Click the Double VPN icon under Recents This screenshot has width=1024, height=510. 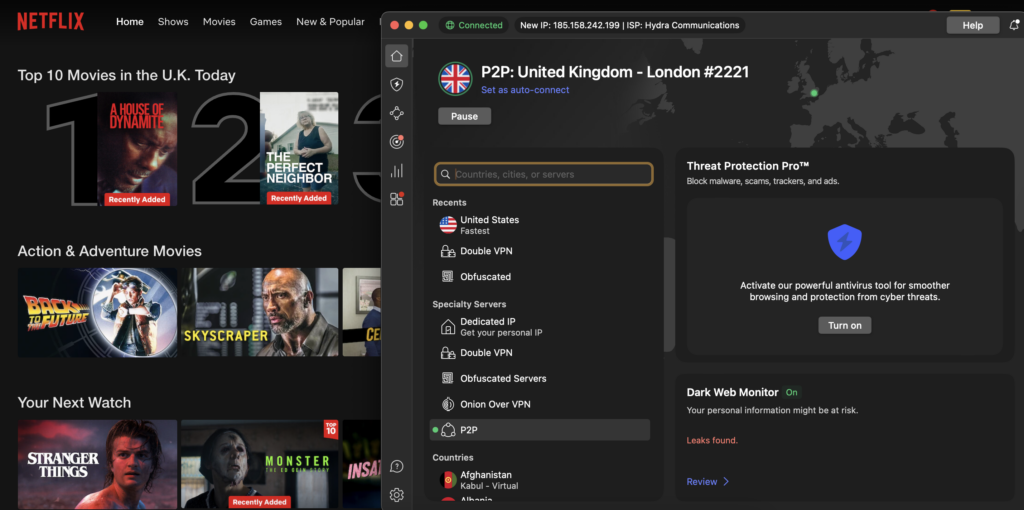[448, 251]
